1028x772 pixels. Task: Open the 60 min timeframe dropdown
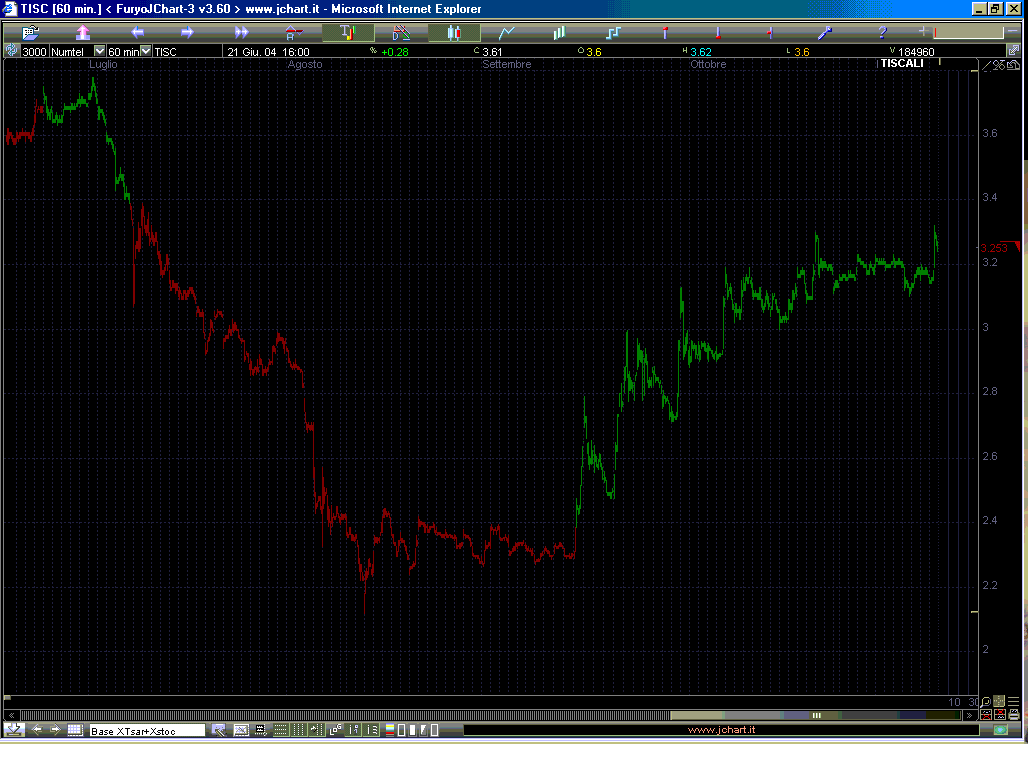pyautogui.click(x=146, y=51)
